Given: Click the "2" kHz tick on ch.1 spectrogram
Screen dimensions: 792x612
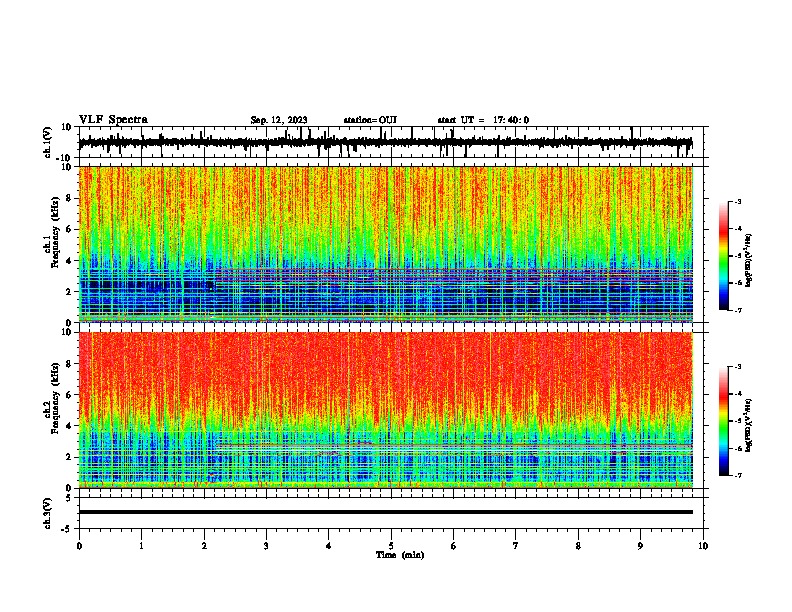Looking at the screenshot, I should (69, 291).
